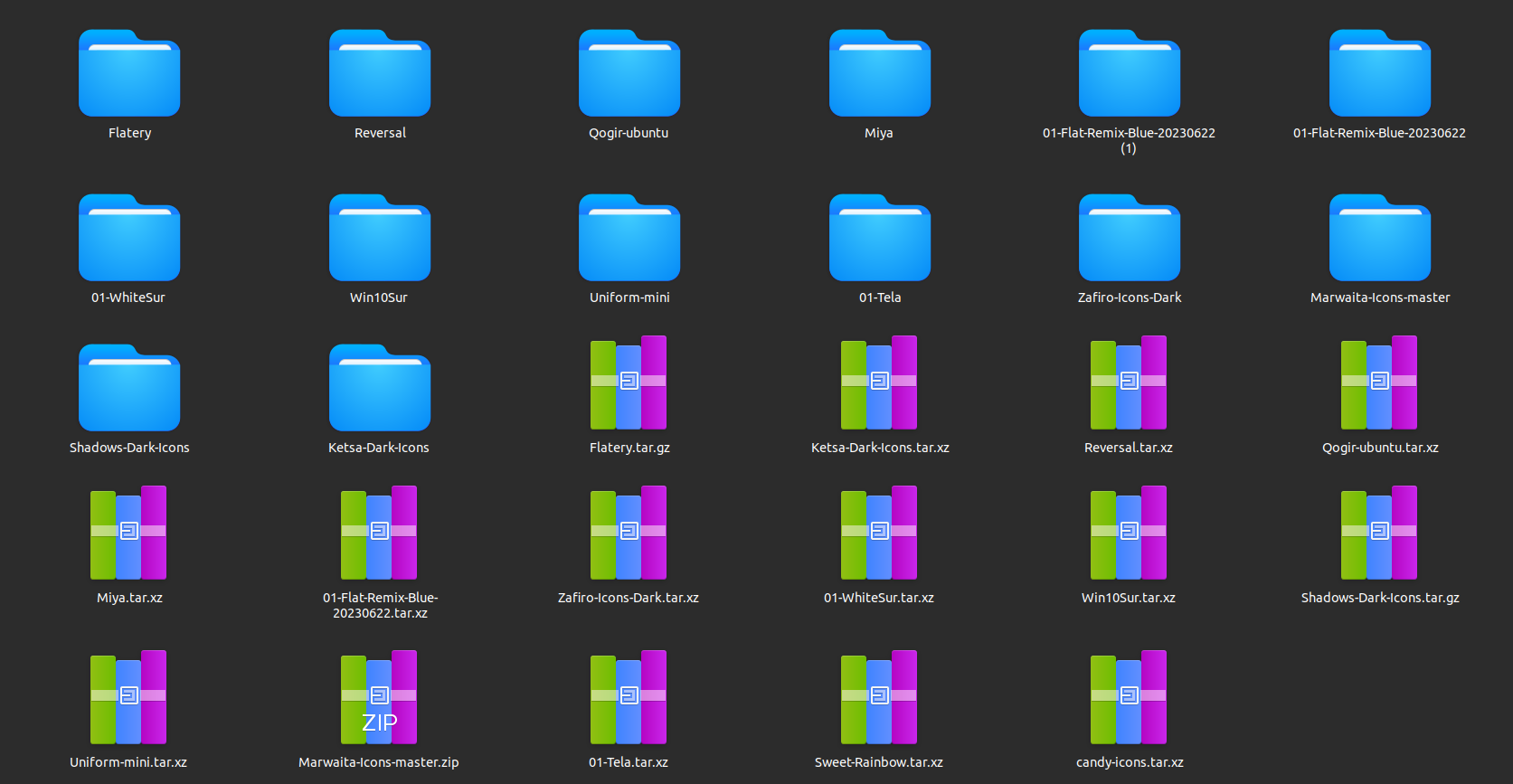1513x784 pixels.
Task: Select the Zafiro-Icons-Dark folder icon
Action: click(x=1130, y=238)
